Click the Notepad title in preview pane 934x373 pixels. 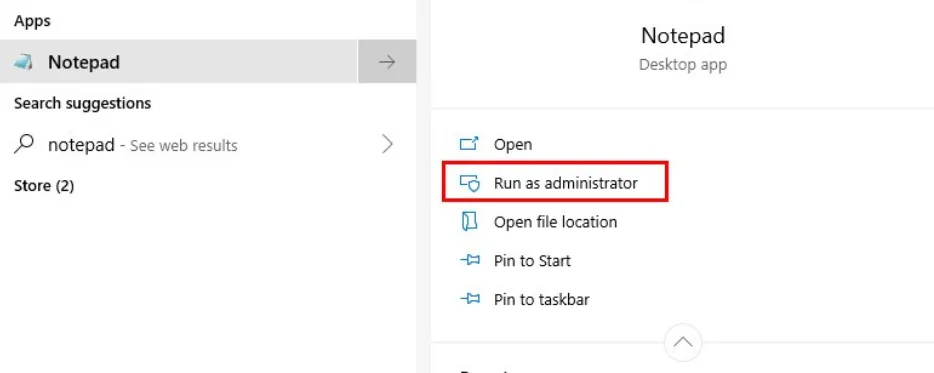(683, 36)
